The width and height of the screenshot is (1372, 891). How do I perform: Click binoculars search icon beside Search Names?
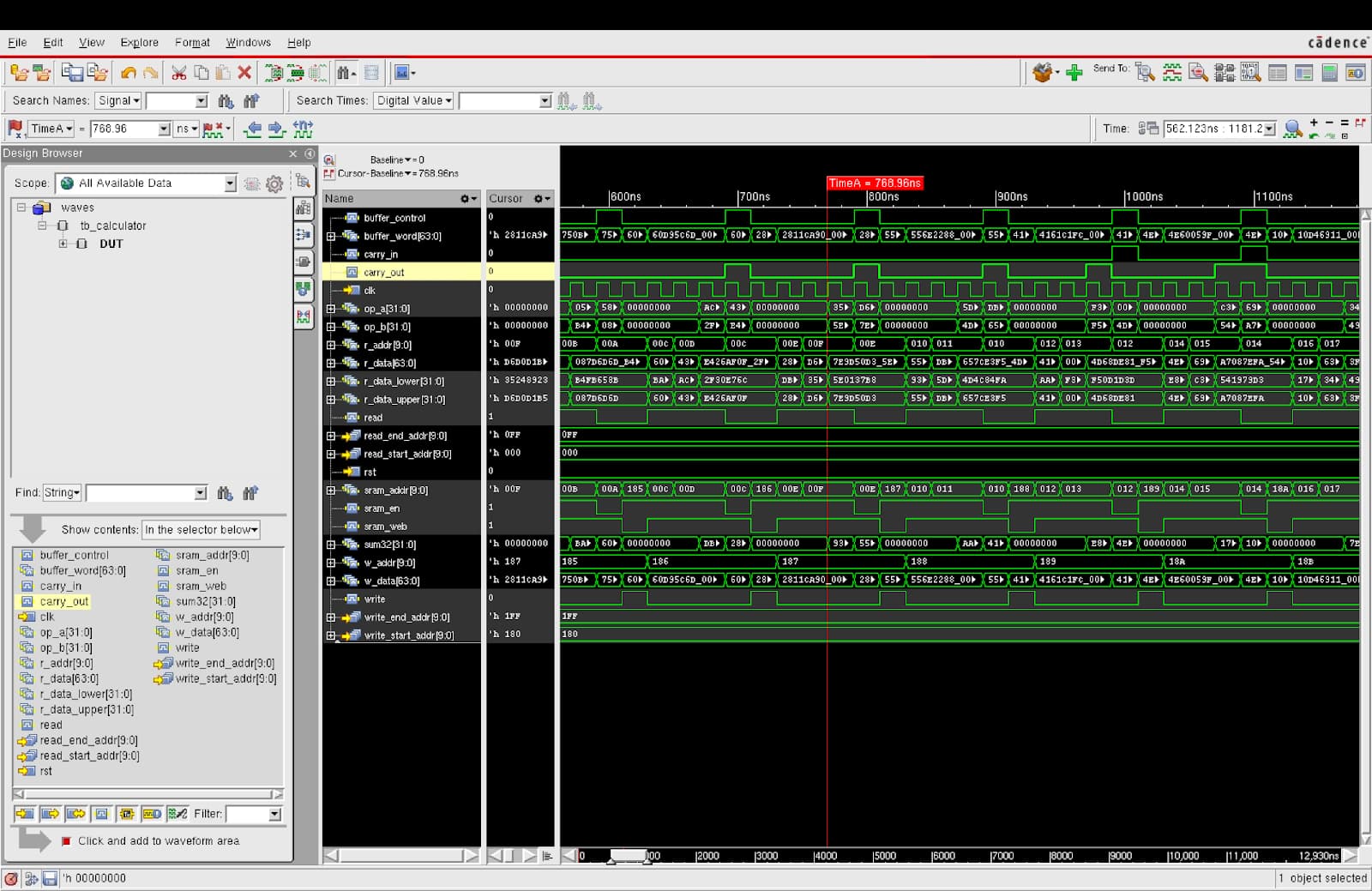226,101
